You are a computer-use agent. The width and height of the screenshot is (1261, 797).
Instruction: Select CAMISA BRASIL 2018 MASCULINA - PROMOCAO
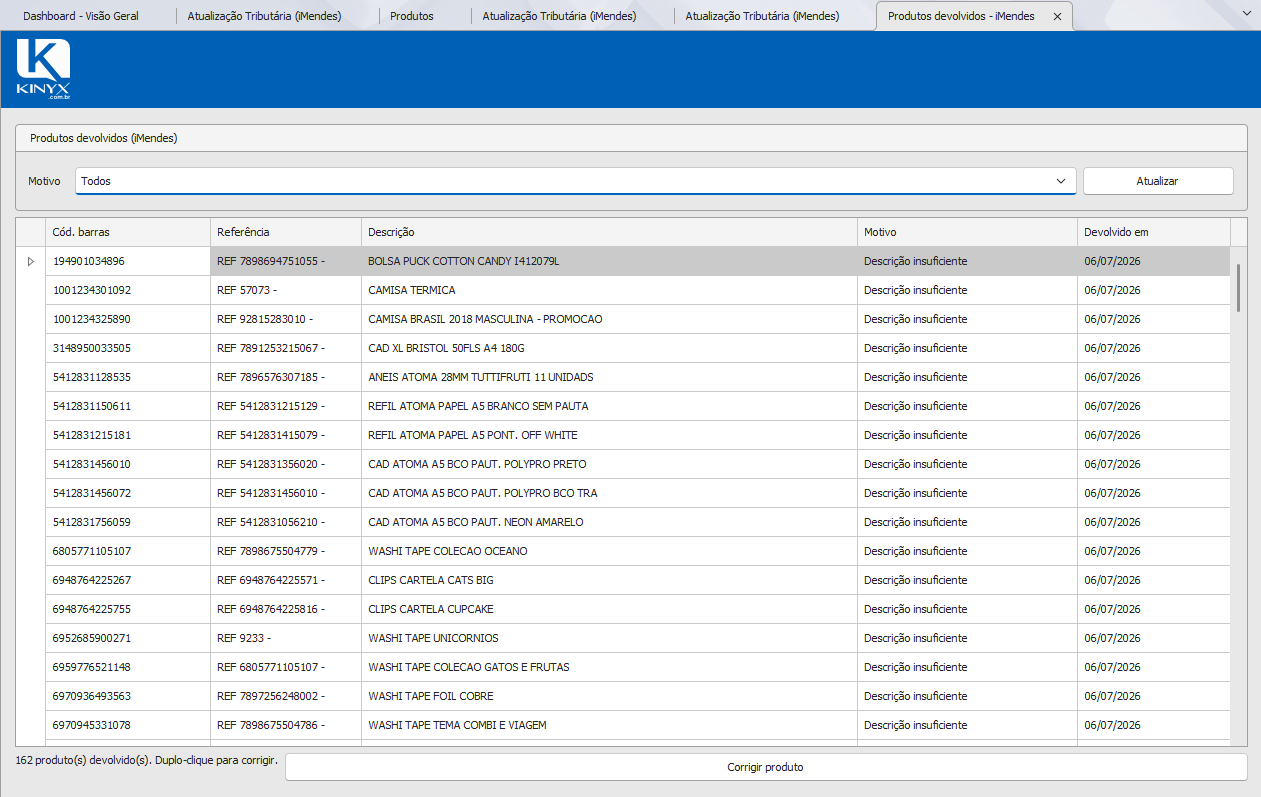pyautogui.click(x=623, y=319)
